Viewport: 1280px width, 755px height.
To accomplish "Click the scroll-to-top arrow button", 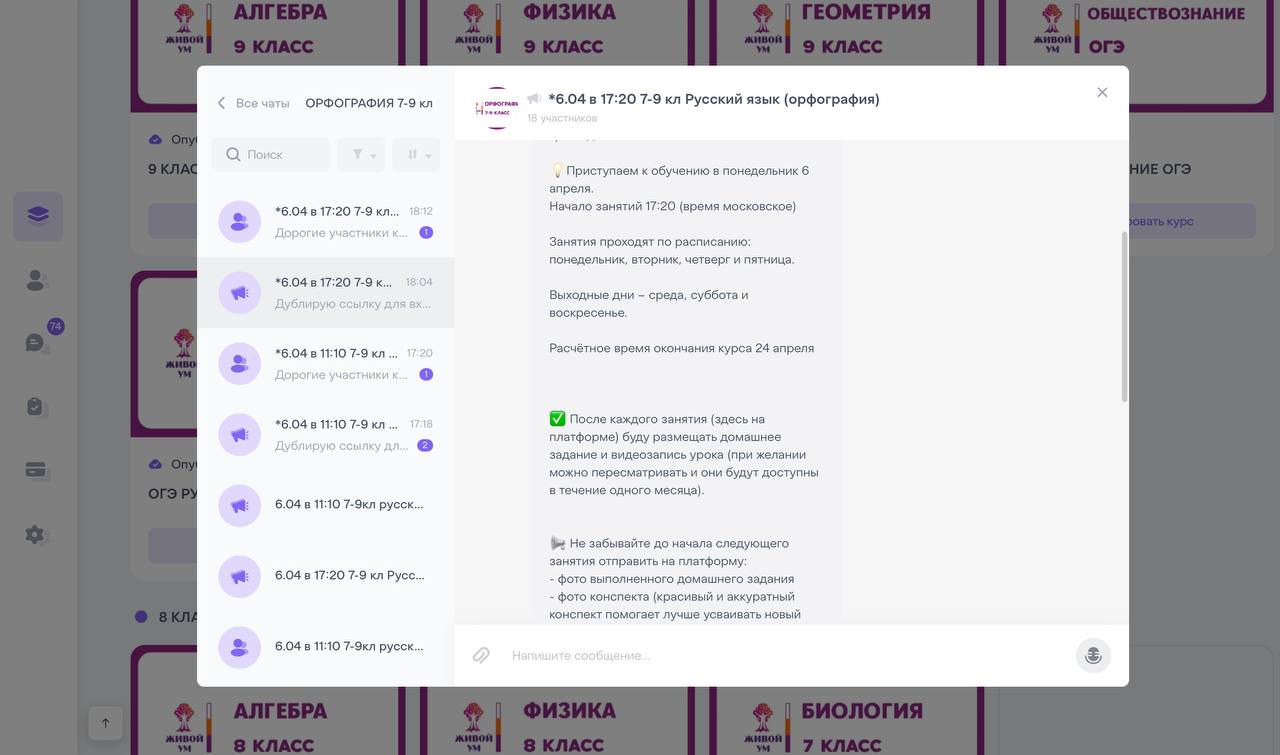I will point(105,723).
